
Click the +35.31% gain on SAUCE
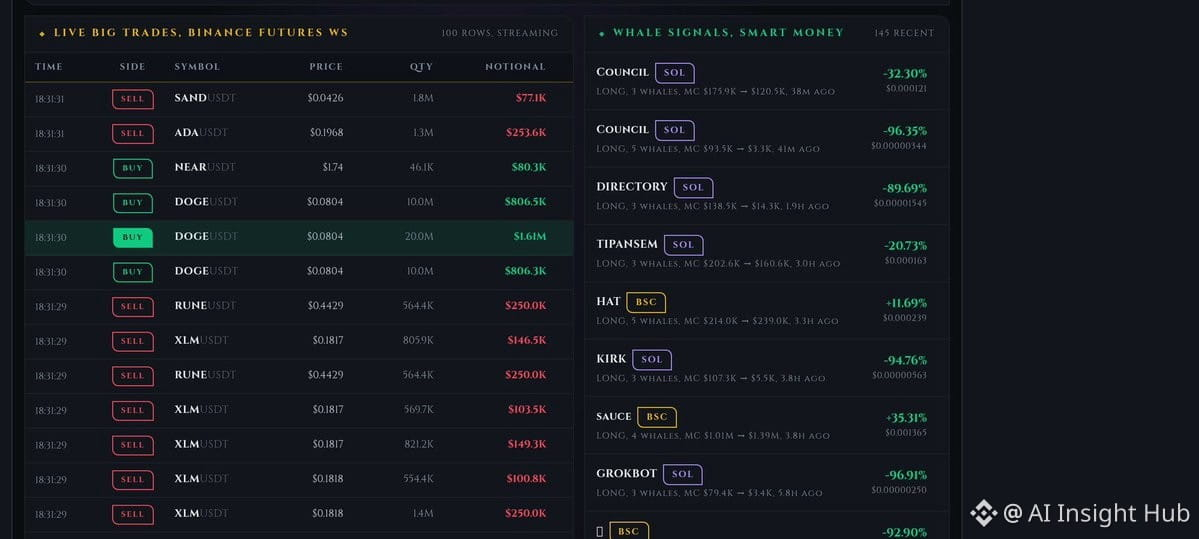(906, 418)
